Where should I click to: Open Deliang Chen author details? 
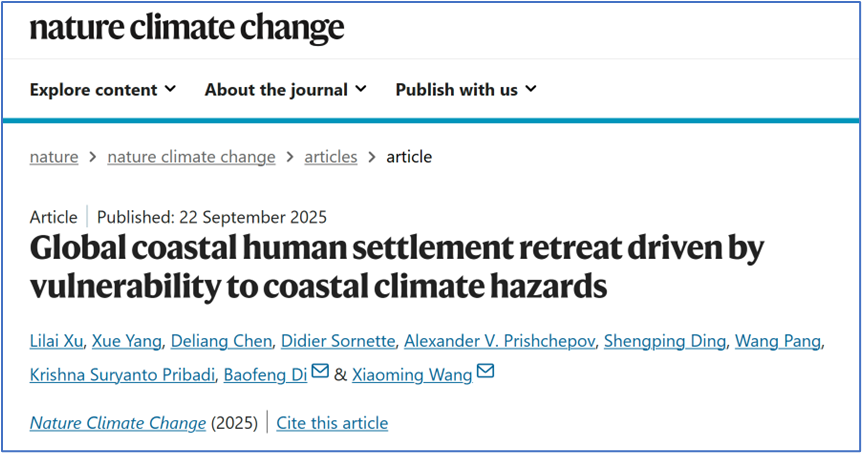[219, 342]
